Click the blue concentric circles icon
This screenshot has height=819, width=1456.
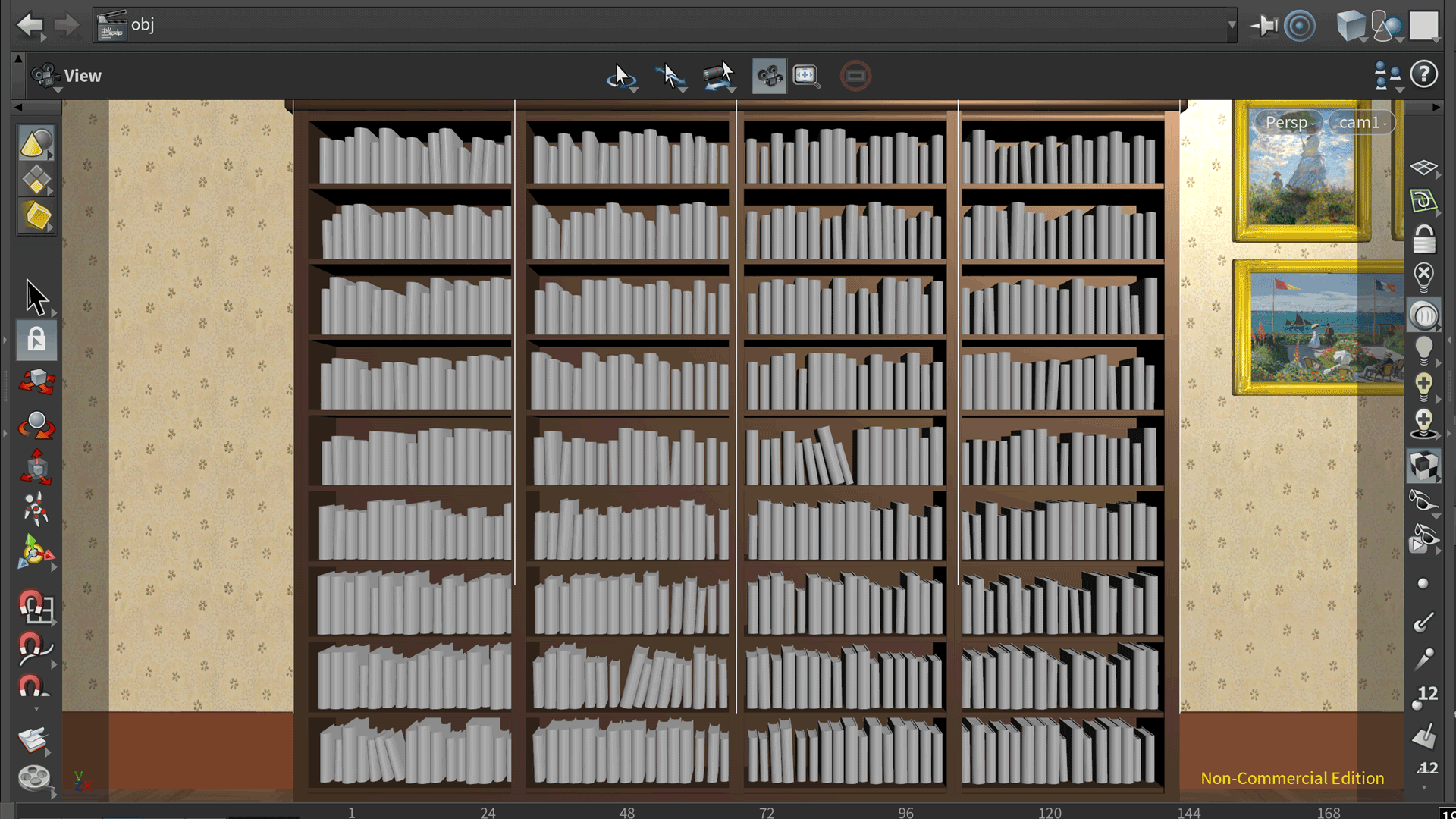pyautogui.click(x=1300, y=26)
